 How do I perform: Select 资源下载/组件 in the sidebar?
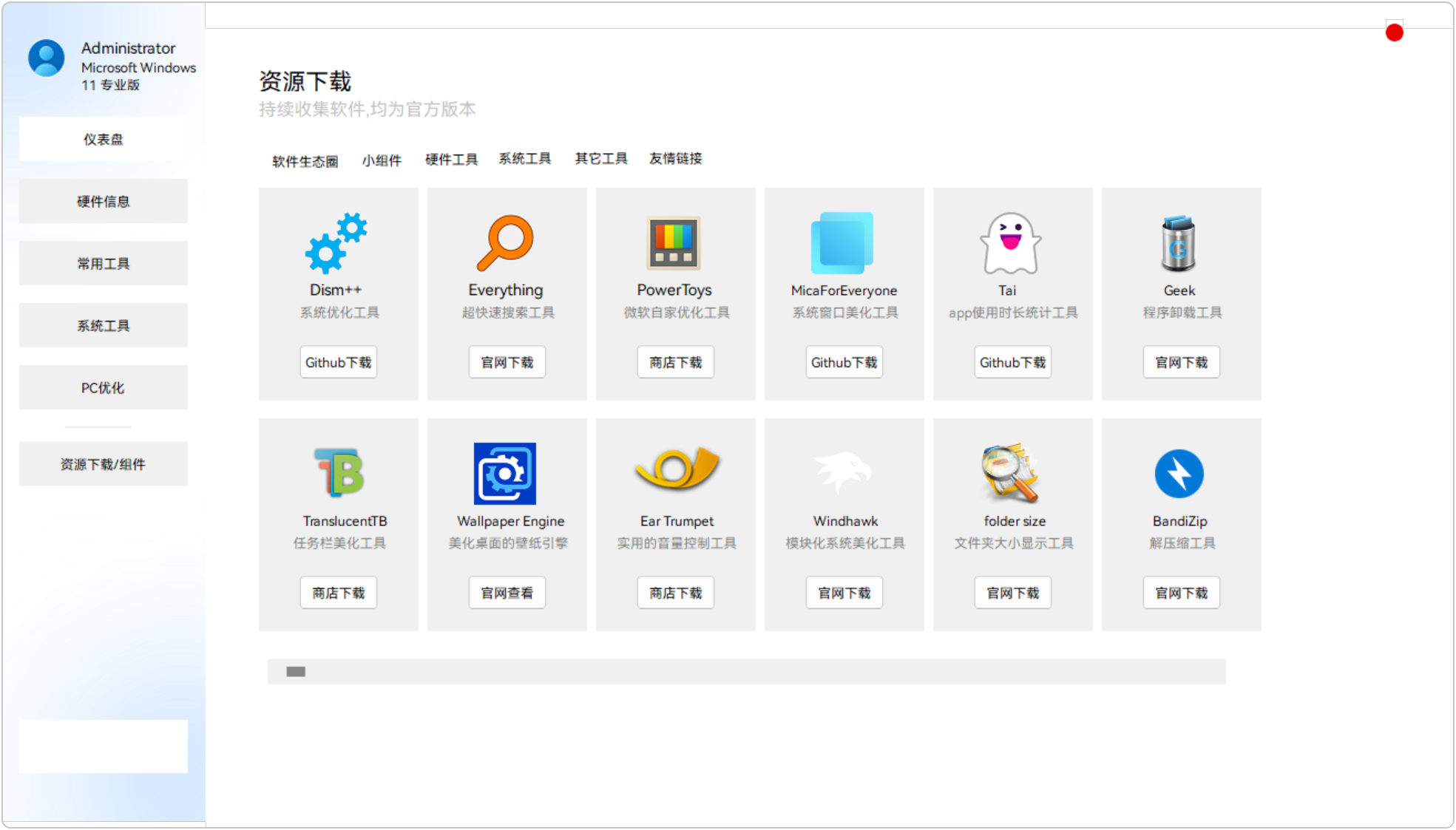[x=104, y=464]
